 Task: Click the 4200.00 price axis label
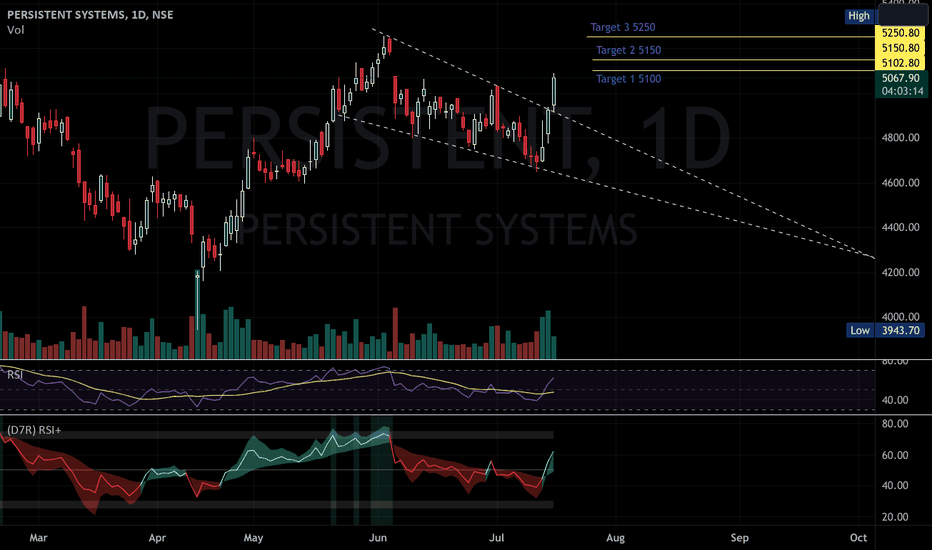coord(900,273)
